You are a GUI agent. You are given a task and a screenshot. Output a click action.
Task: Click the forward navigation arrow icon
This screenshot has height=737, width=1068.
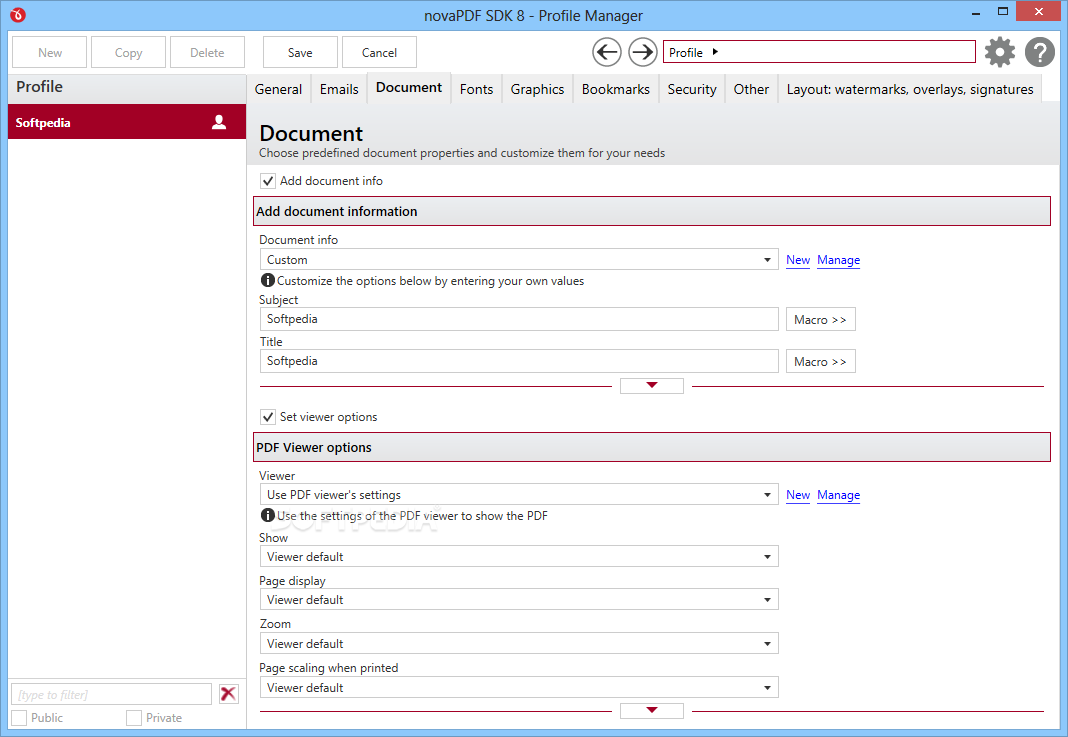[x=642, y=52]
